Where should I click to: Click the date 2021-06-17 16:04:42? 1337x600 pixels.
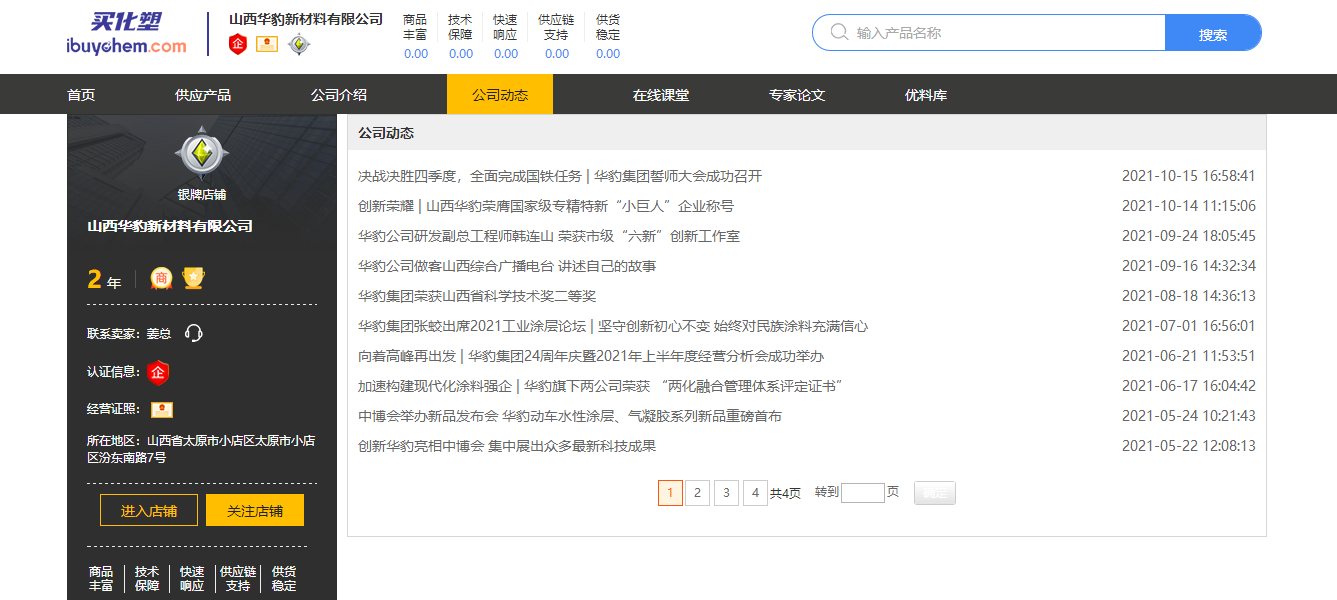click(x=1189, y=386)
